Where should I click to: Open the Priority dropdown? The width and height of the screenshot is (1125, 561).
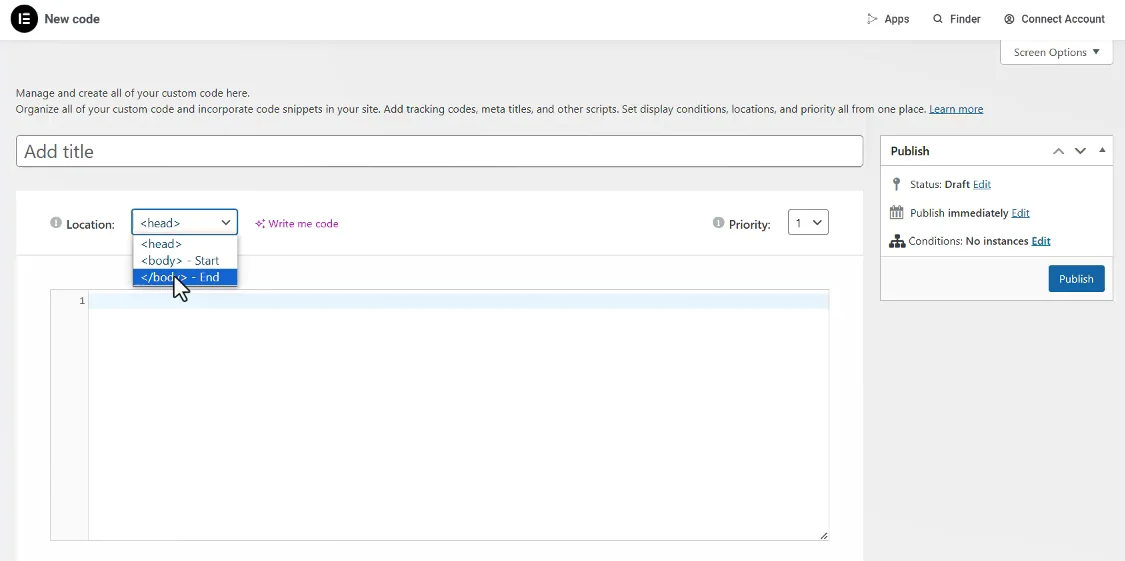coord(808,223)
